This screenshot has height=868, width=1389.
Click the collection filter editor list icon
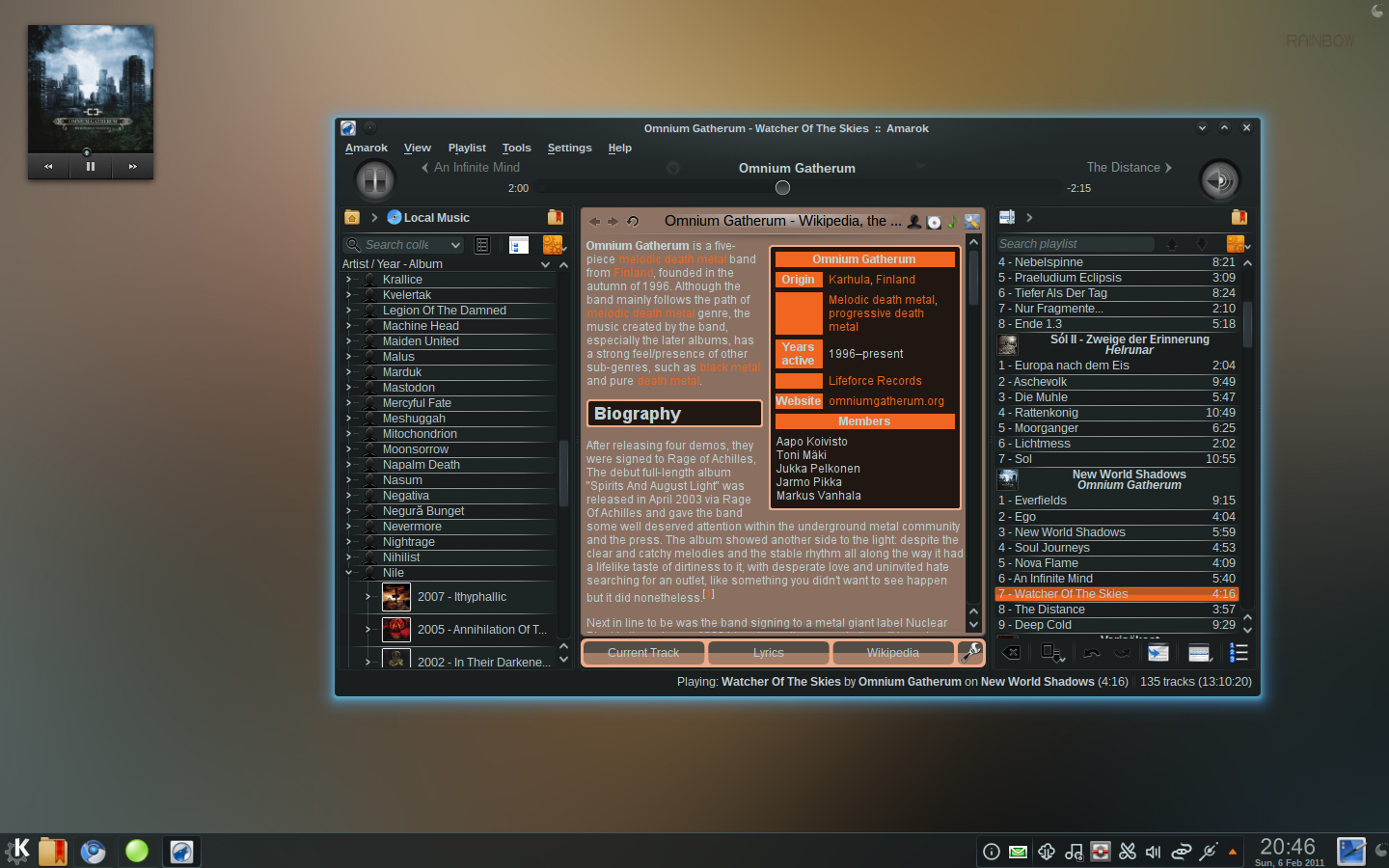coord(483,245)
